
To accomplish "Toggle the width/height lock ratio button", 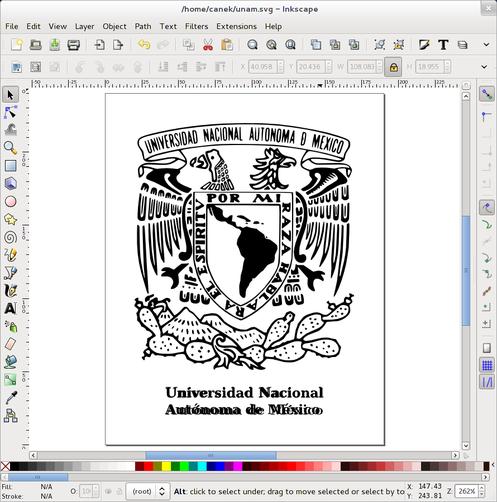I will coord(393,67).
